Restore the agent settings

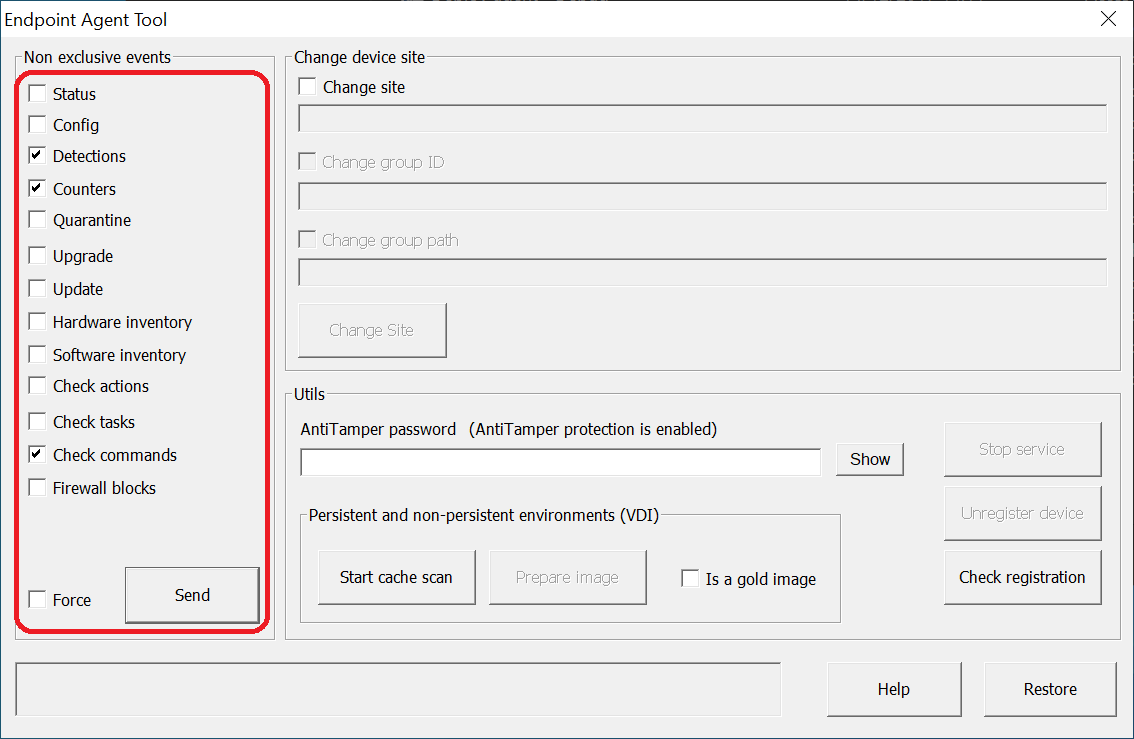(1049, 689)
